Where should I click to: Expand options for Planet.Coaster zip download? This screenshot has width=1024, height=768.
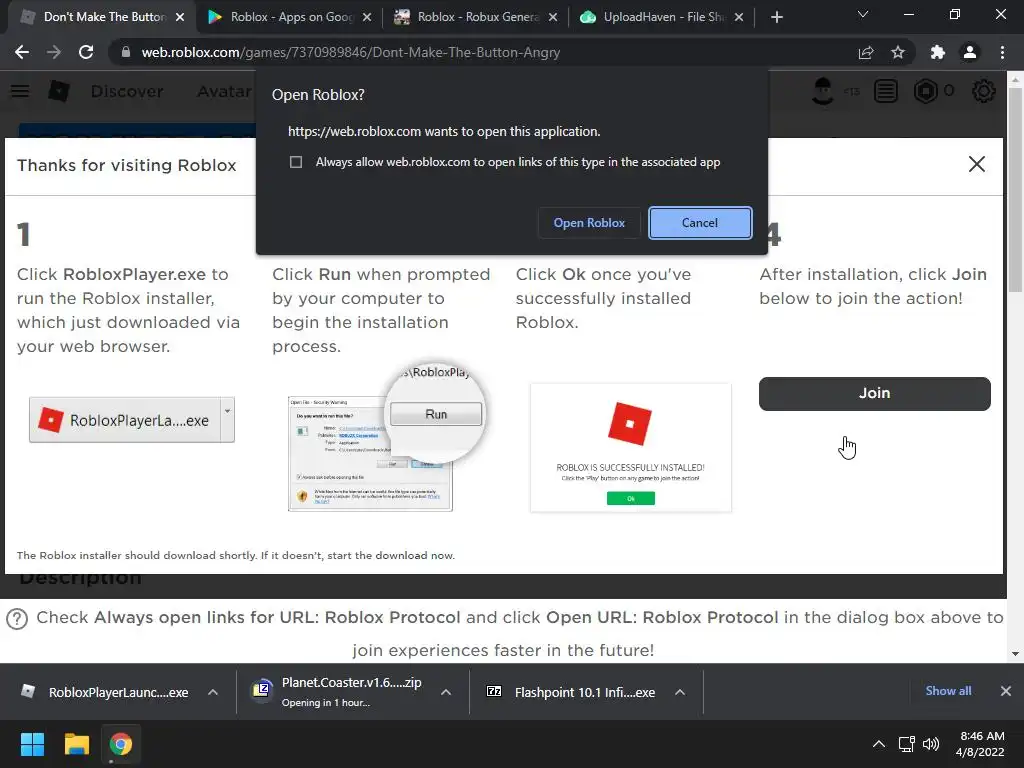[446, 692]
